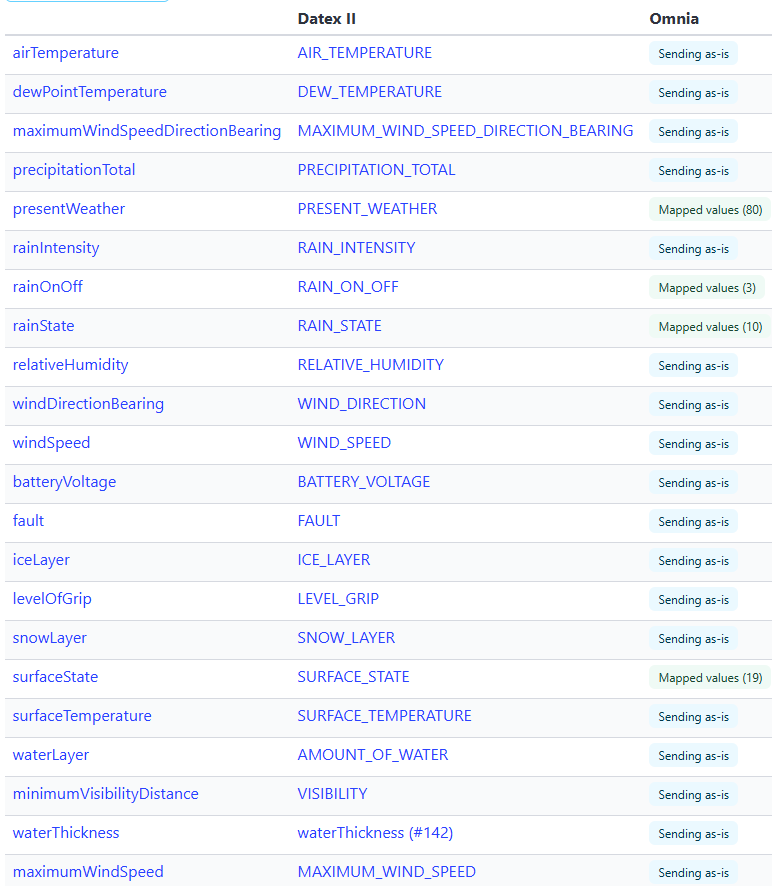This screenshot has height=886, width=772.
Task: Click Sending as-is badge for relativeHumidity
Action: coord(693,366)
